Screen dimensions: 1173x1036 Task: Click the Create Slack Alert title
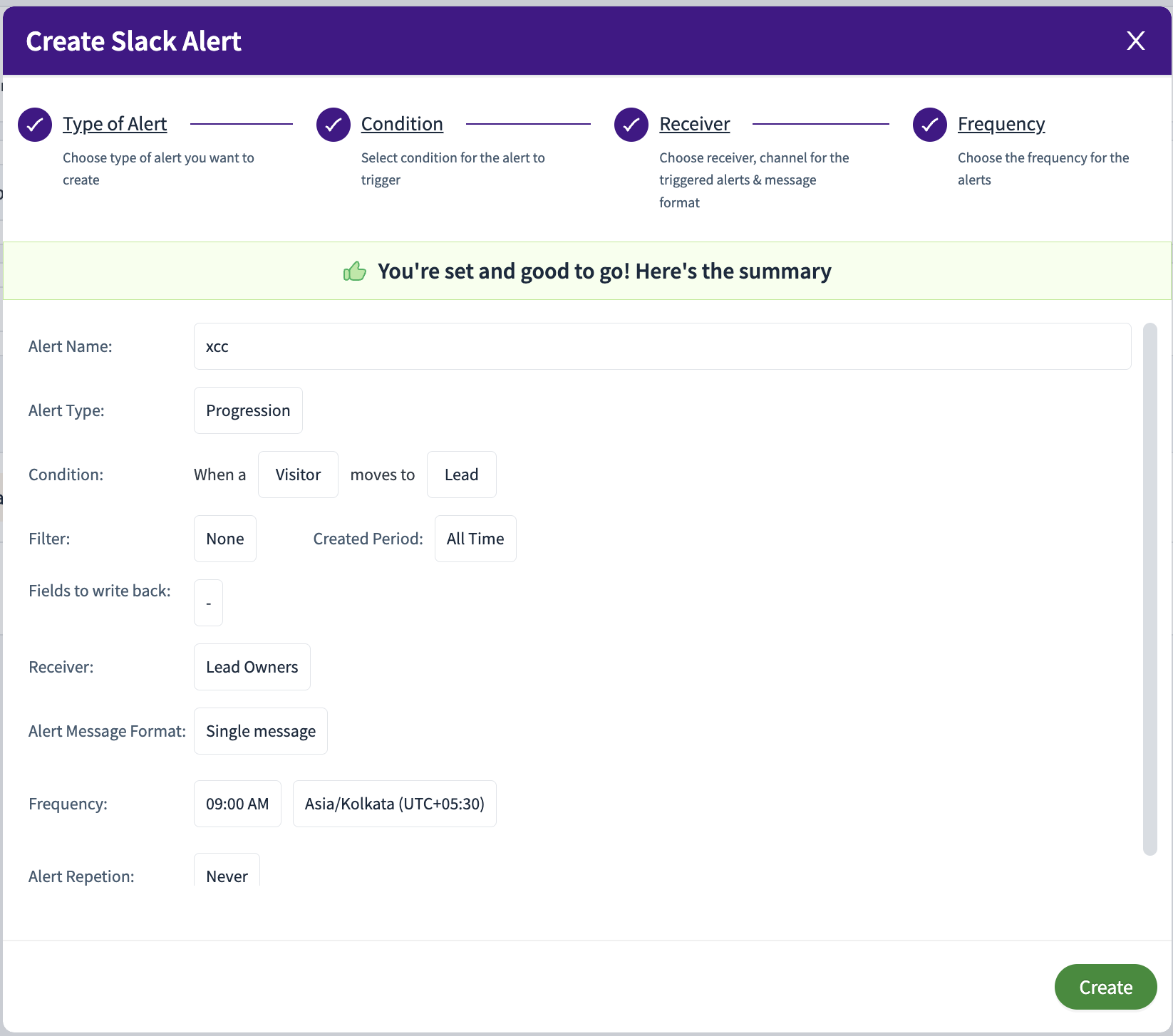[x=134, y=41]
